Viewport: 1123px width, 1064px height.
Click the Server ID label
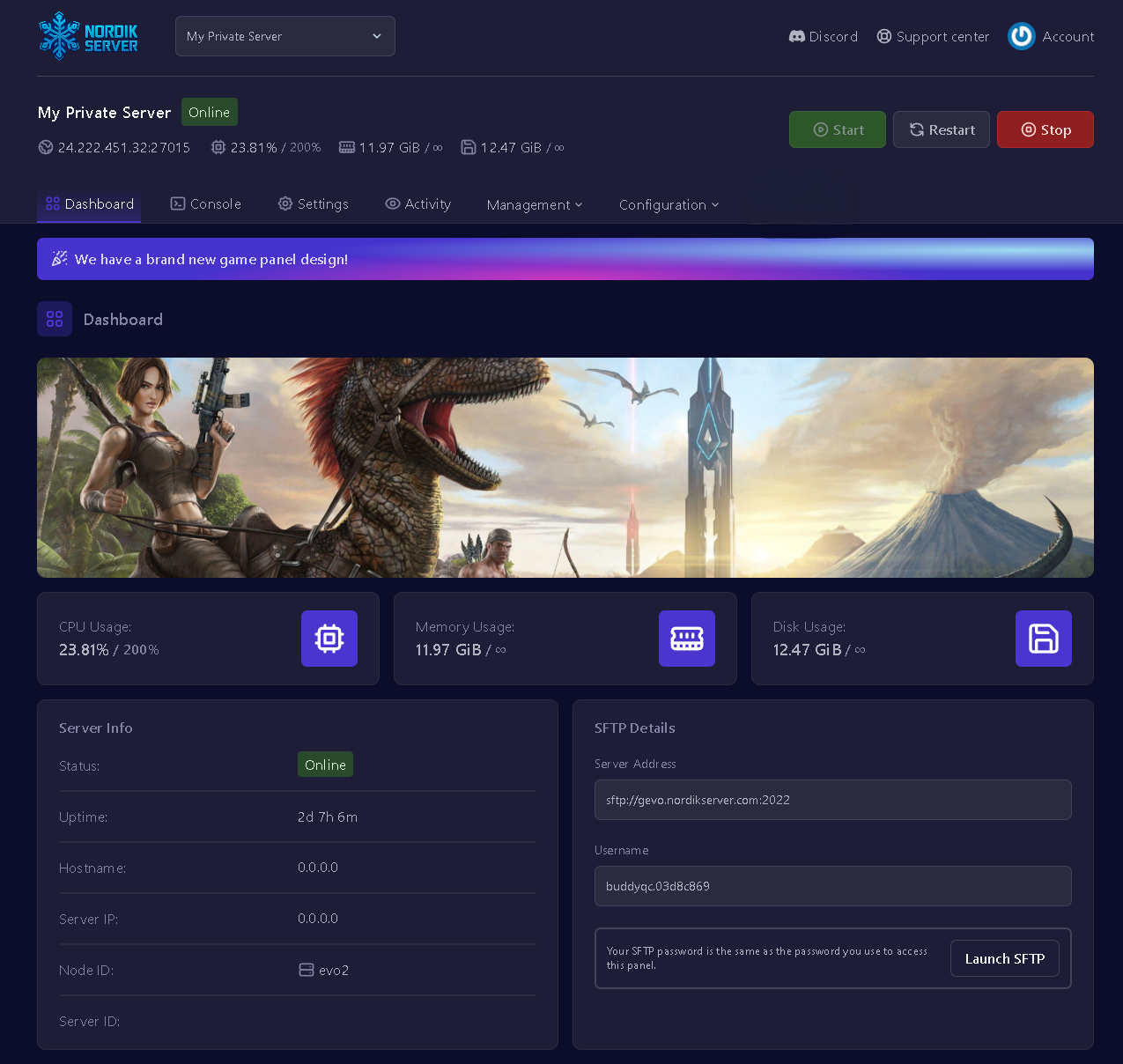click(90, 1021)
